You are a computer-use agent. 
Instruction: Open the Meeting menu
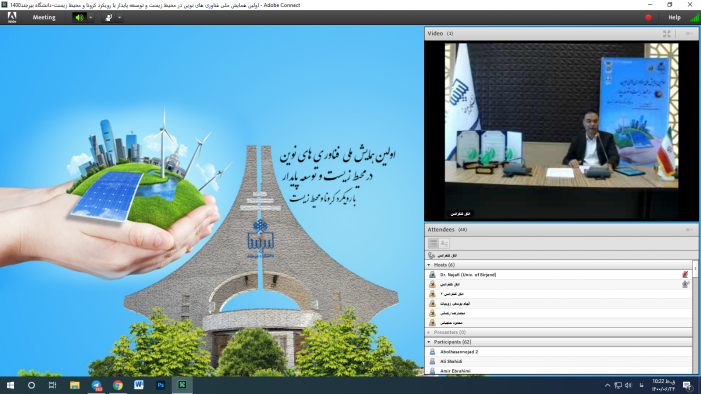click(44, 17)
